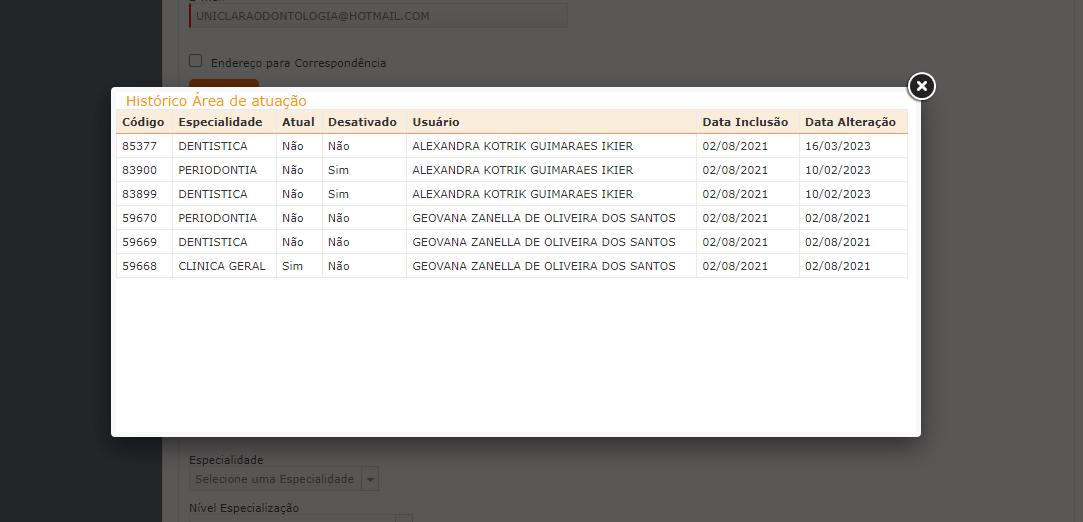Click code 59669 in history table
Screen dimensions: 1083x522
coord(140,242)
